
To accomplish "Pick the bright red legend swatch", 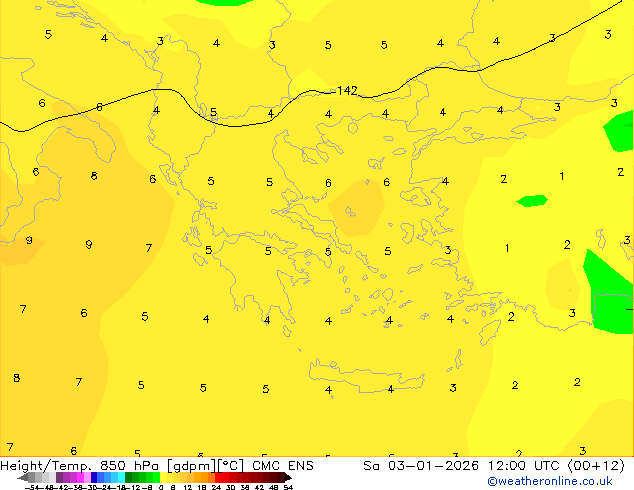I will tap(218, 477).
